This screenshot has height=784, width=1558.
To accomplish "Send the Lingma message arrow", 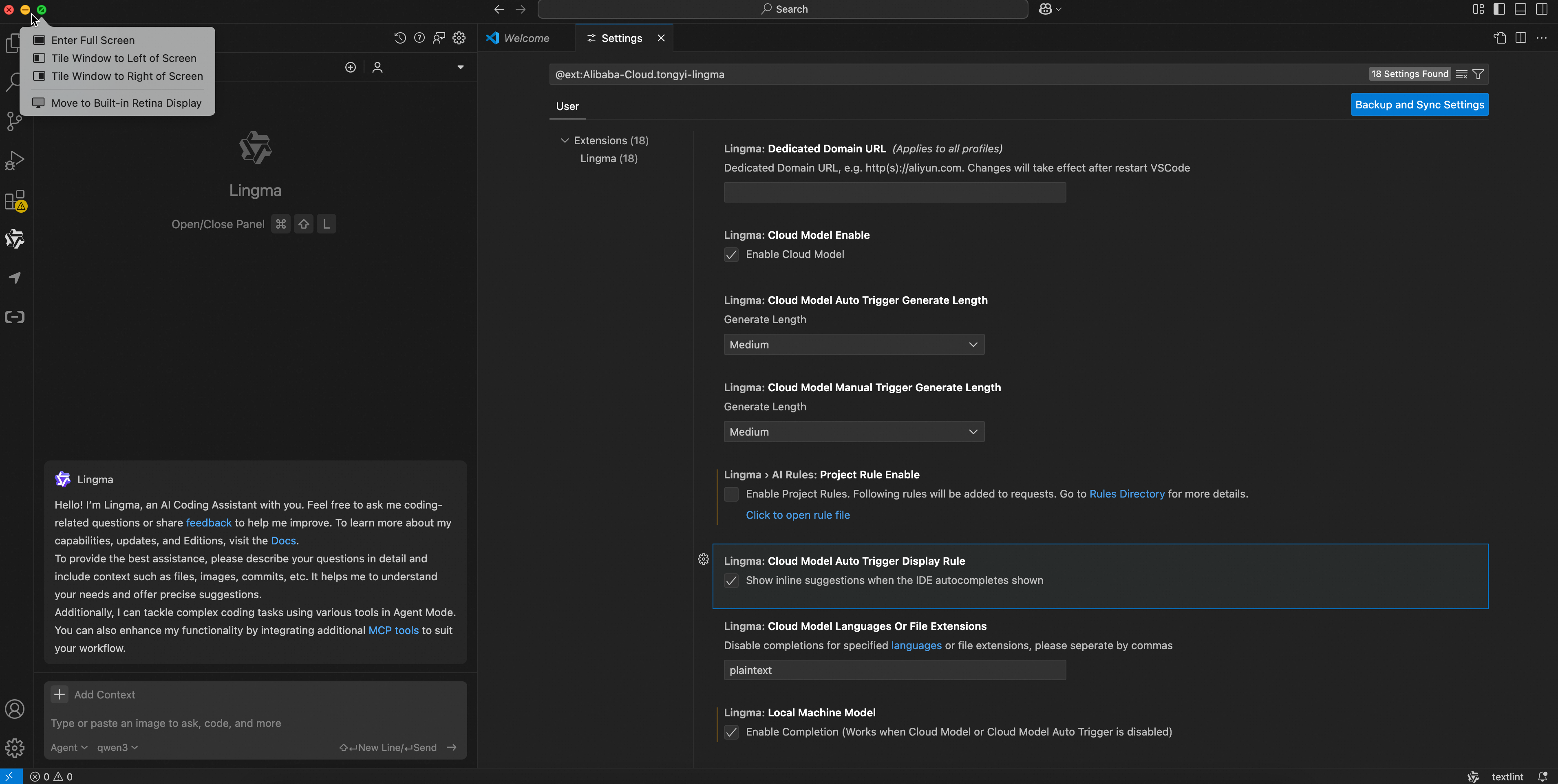I will (451, 748).
